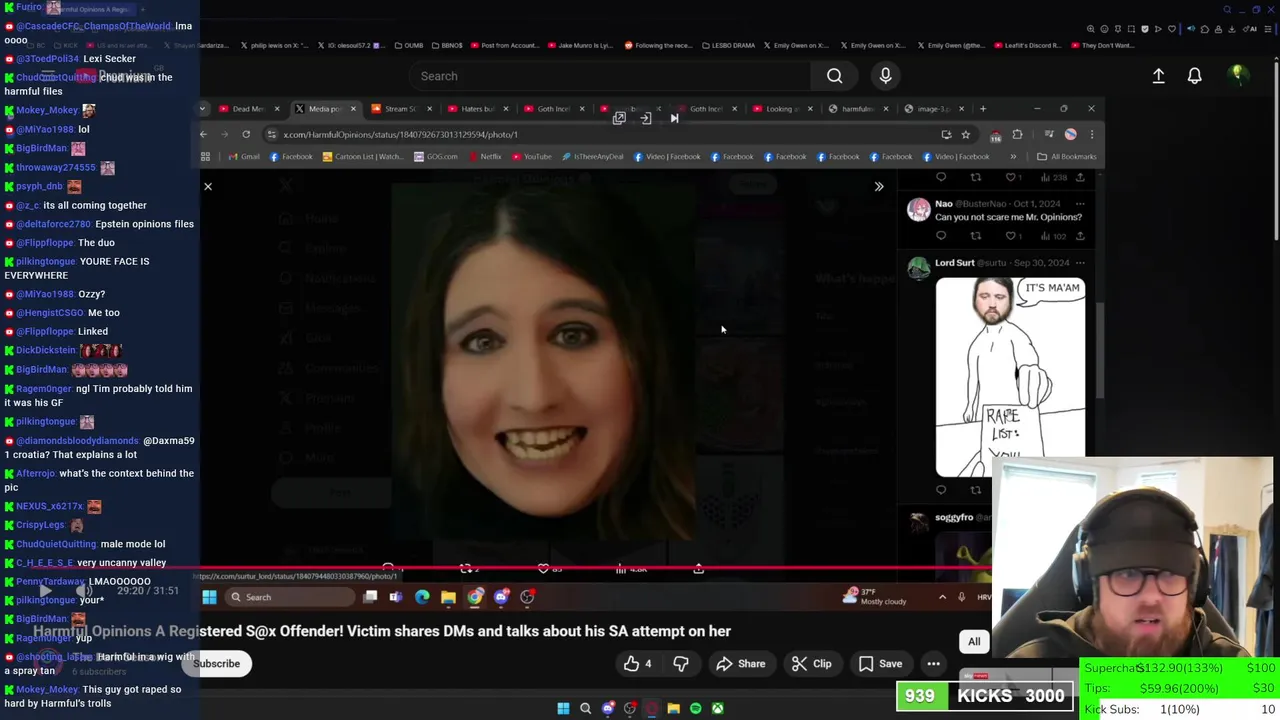
Task: Switch to the image-3 browser tab
Action: (932, 108)
